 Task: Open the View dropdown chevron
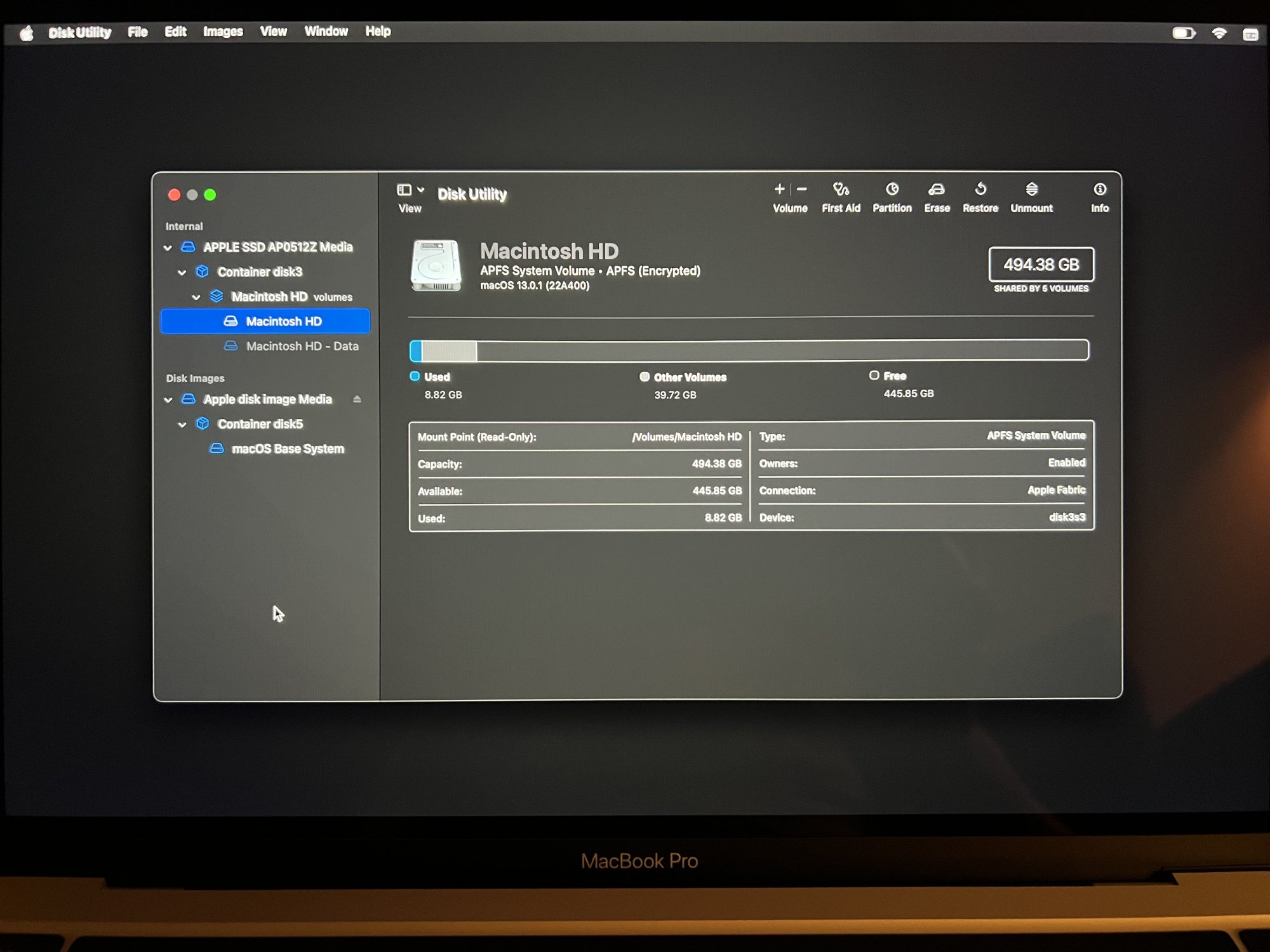pos(420,190)
